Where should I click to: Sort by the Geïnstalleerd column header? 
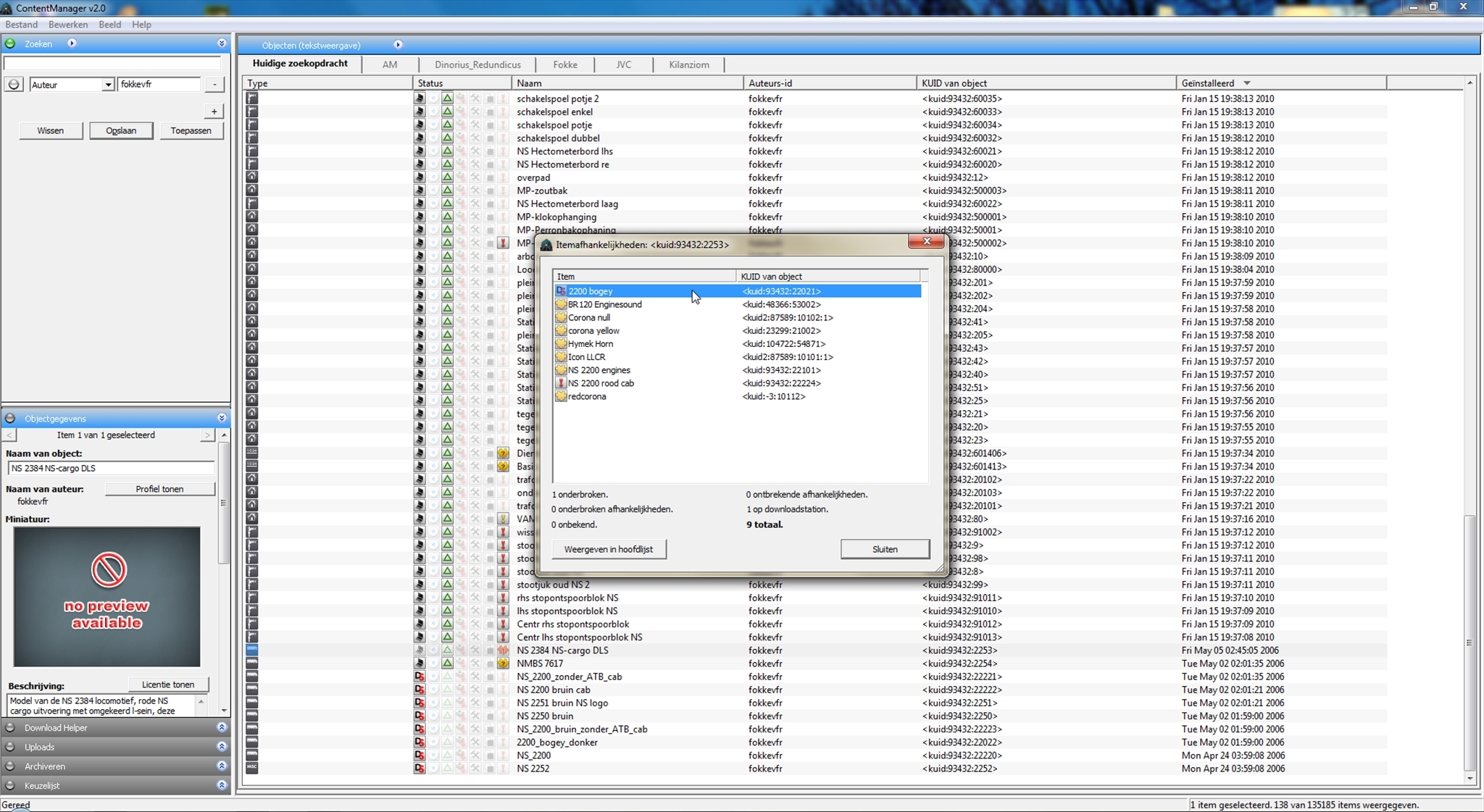[1280, 83]
